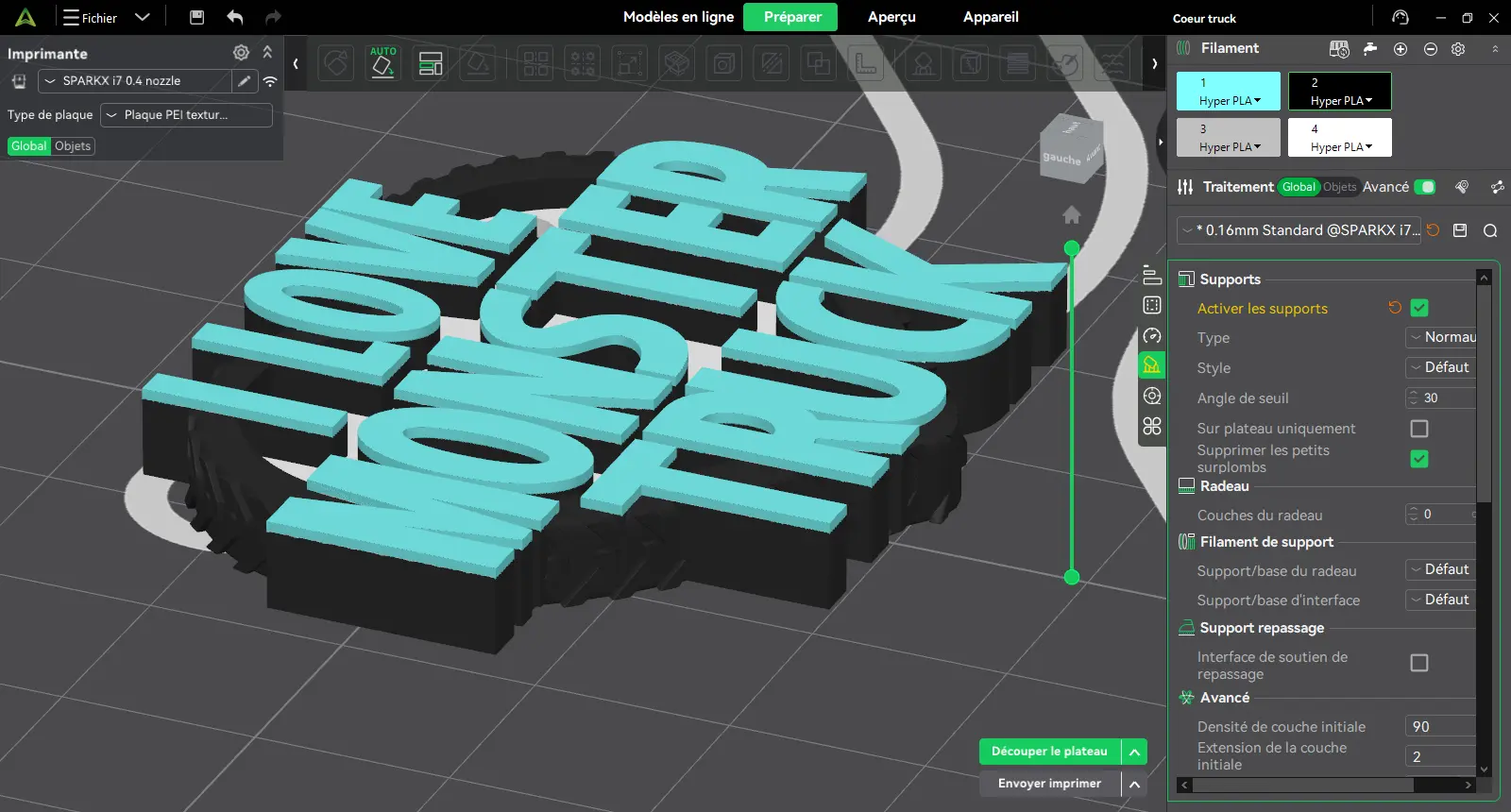This screenshot has width=1511, height=812.
Task: Click the add filament plus icon
Action: click(x=1401, y=48)
